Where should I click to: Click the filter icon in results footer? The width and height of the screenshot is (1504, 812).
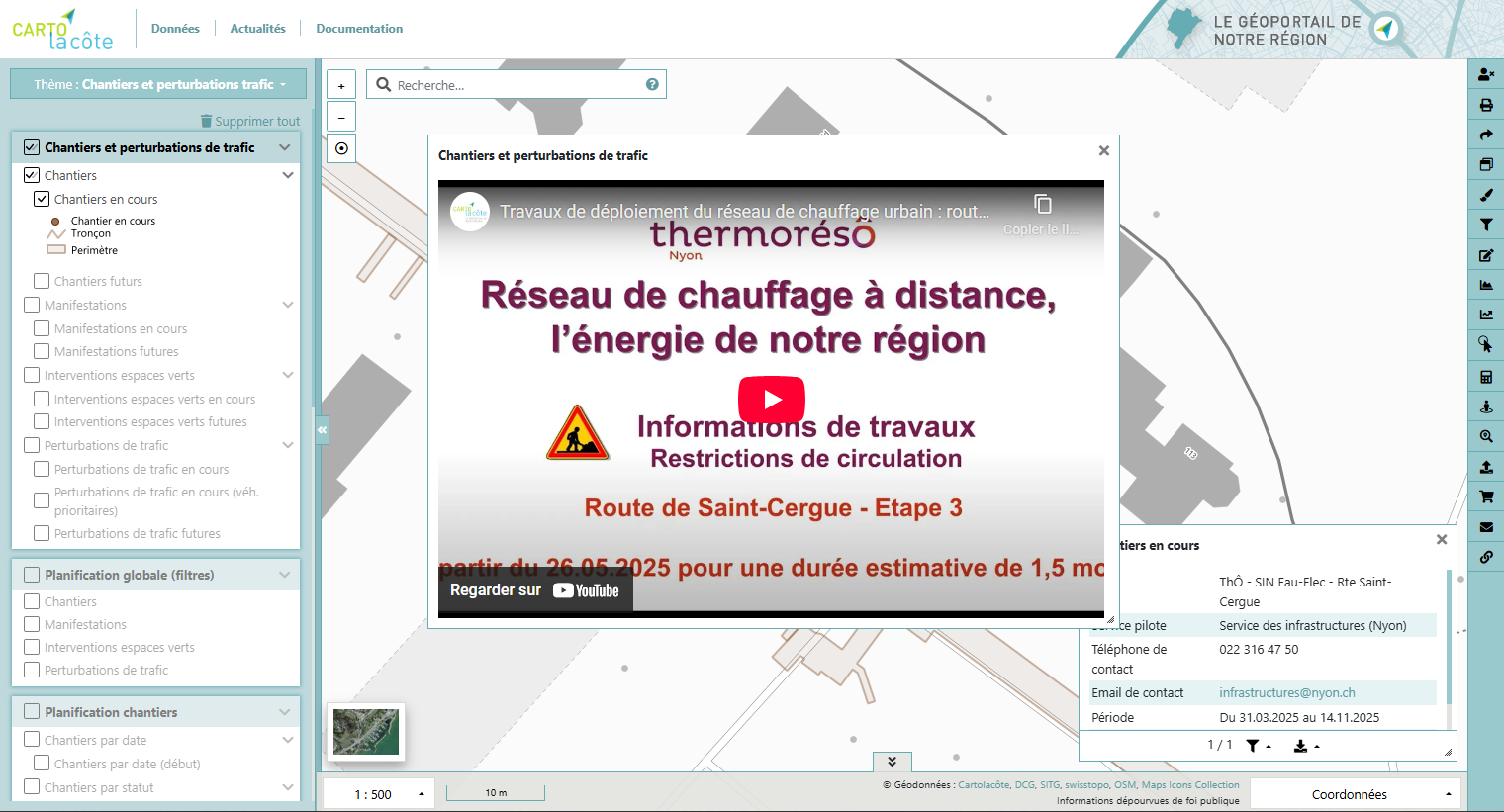pyautogui.click(x=1258, y=746)
